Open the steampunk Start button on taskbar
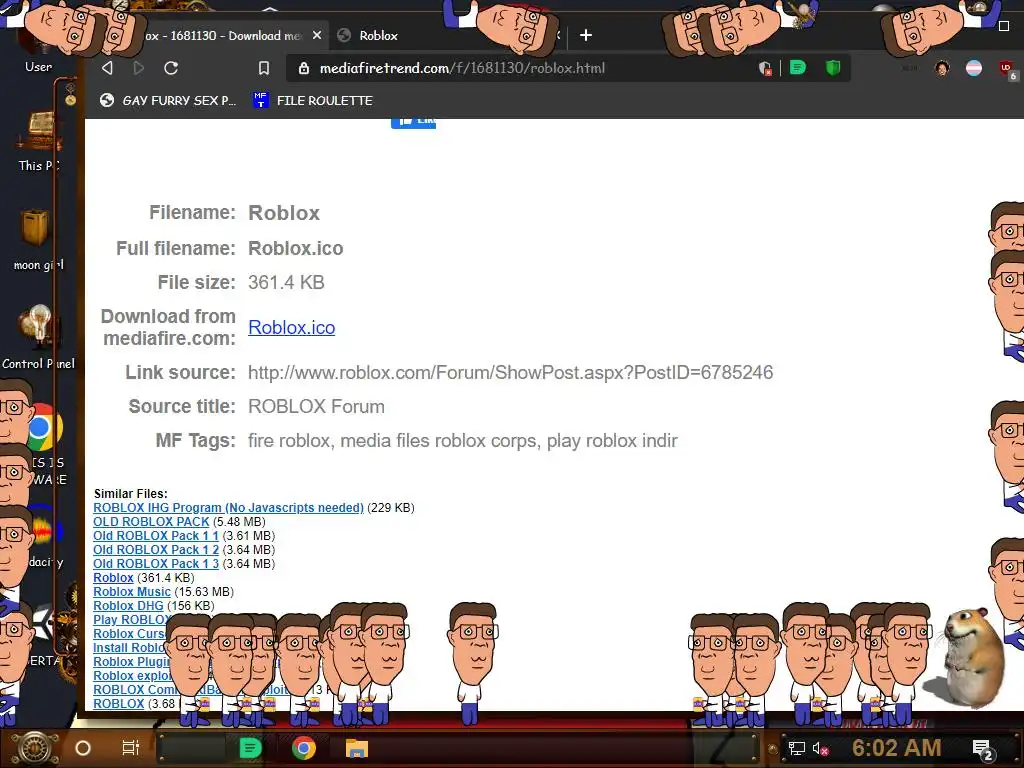The width and height of the screenshot is (1024, 768). click(x=35, y=748)
